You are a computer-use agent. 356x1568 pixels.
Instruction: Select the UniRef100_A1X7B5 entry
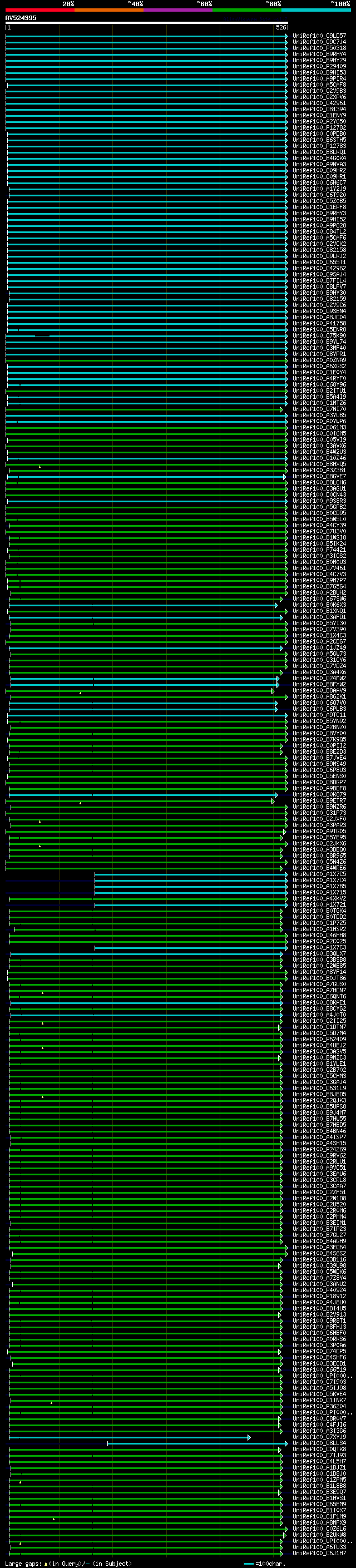point(319,886)
